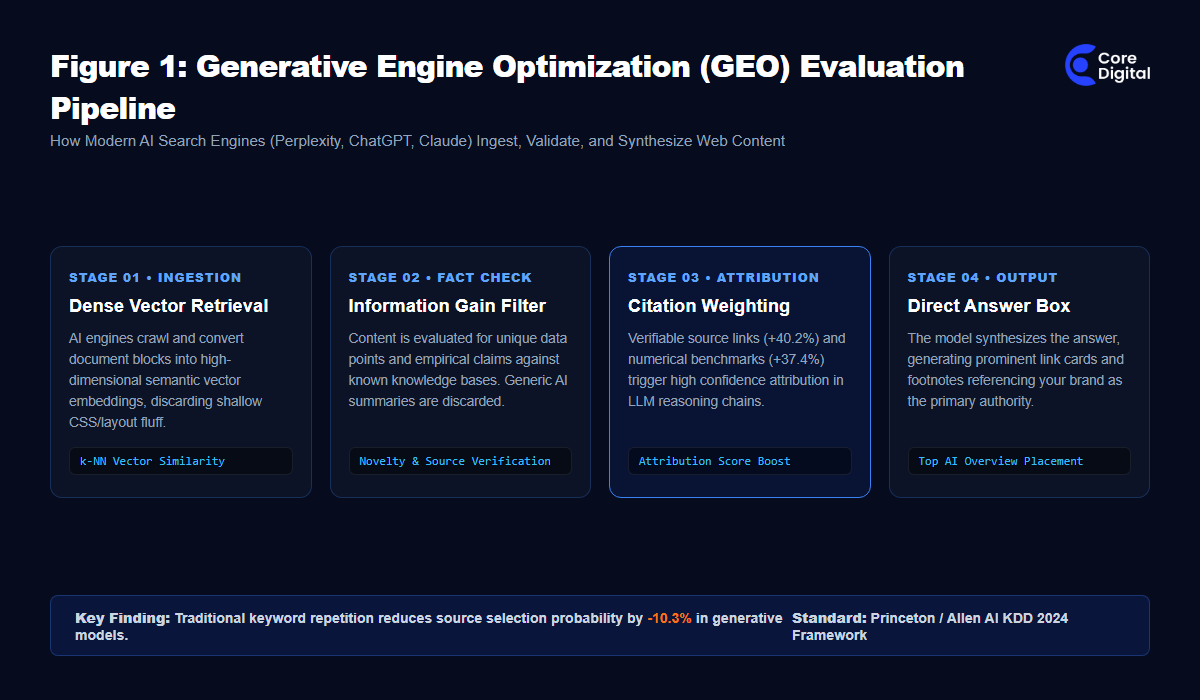The image size is (1200, 700).
Task: Click the "Attribution Score Boost" tag
Action: pyautogui.click(x=740, y=461)
